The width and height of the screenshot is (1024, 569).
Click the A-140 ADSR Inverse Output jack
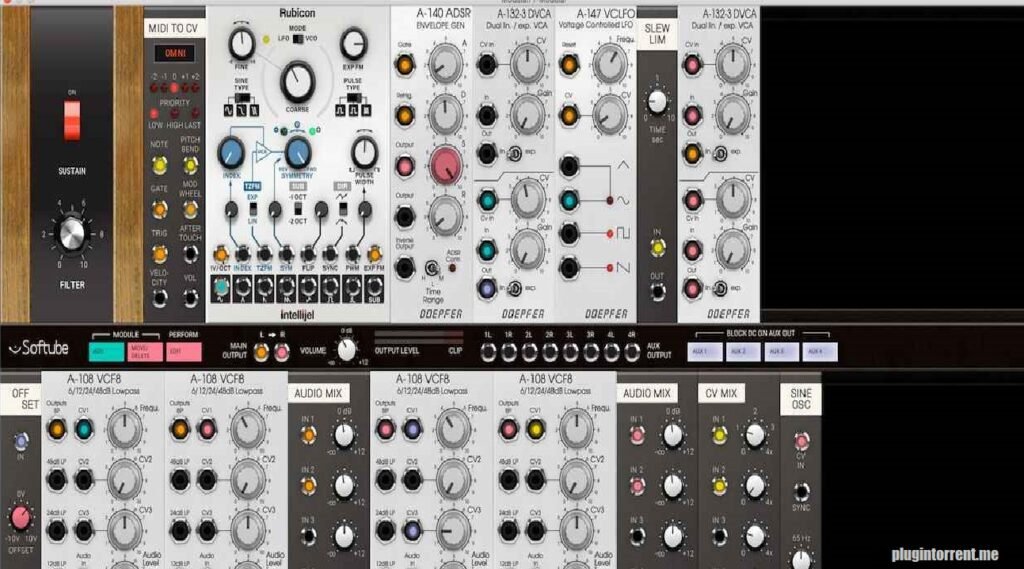[x=404, y=267]
